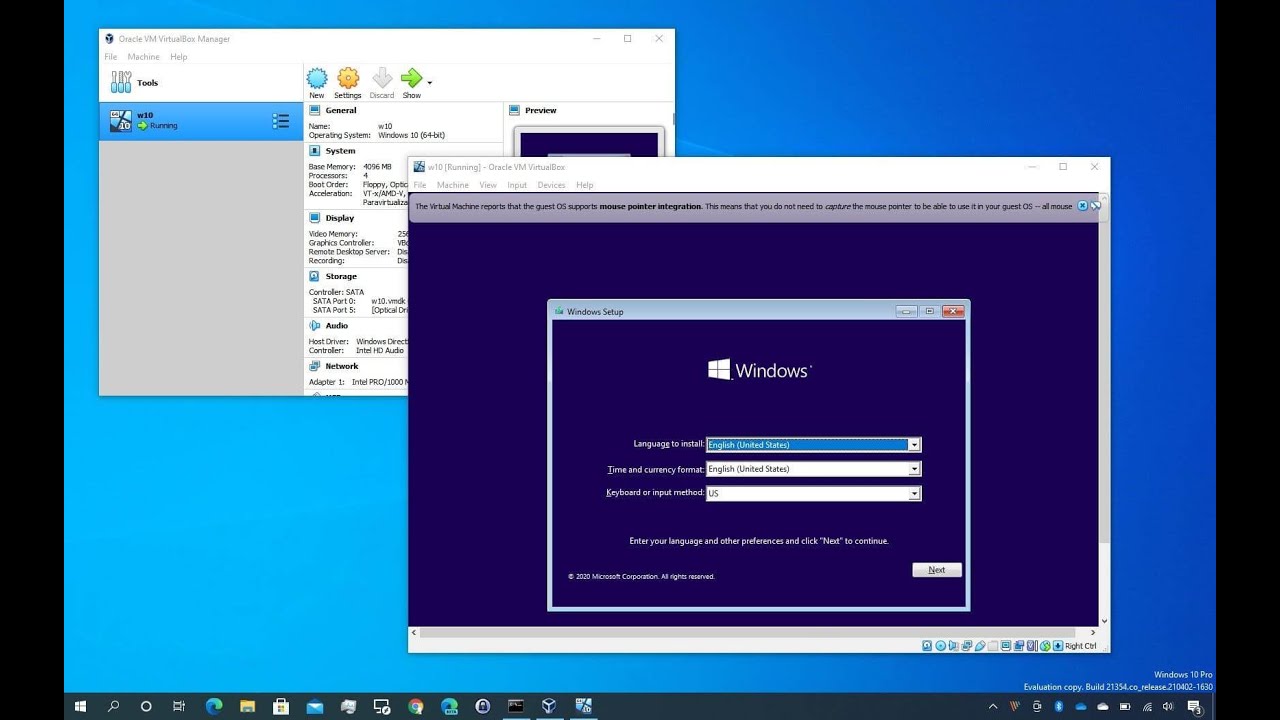The height and width of the screenshot is (720, 1280).
Task: Click the green Show arrow icon
Action: pyautogui.click(x=411, y=79)
